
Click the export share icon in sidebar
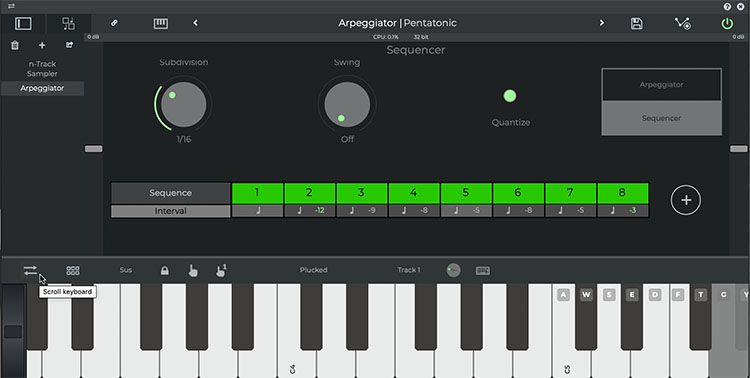point(69,45)
